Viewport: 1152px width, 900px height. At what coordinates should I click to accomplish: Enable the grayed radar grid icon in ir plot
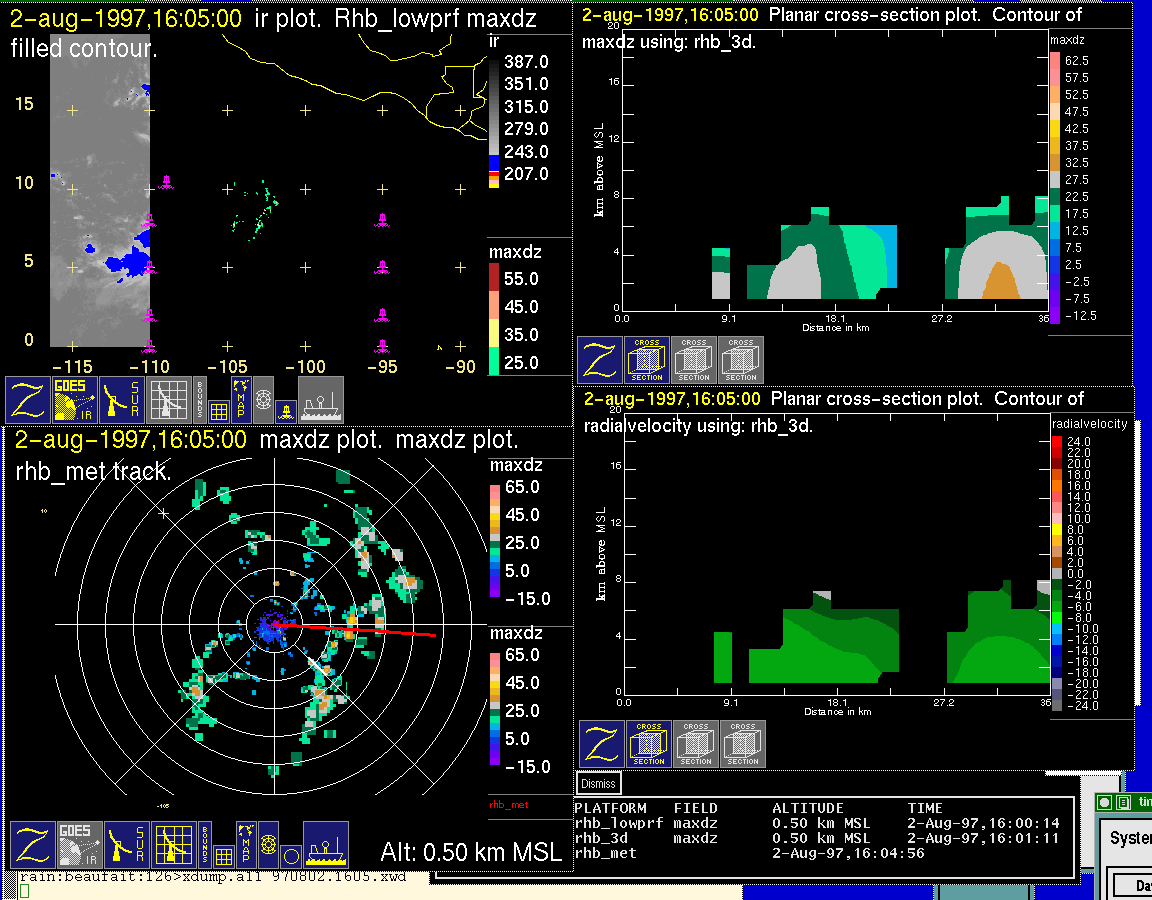(x=170, y=400)
